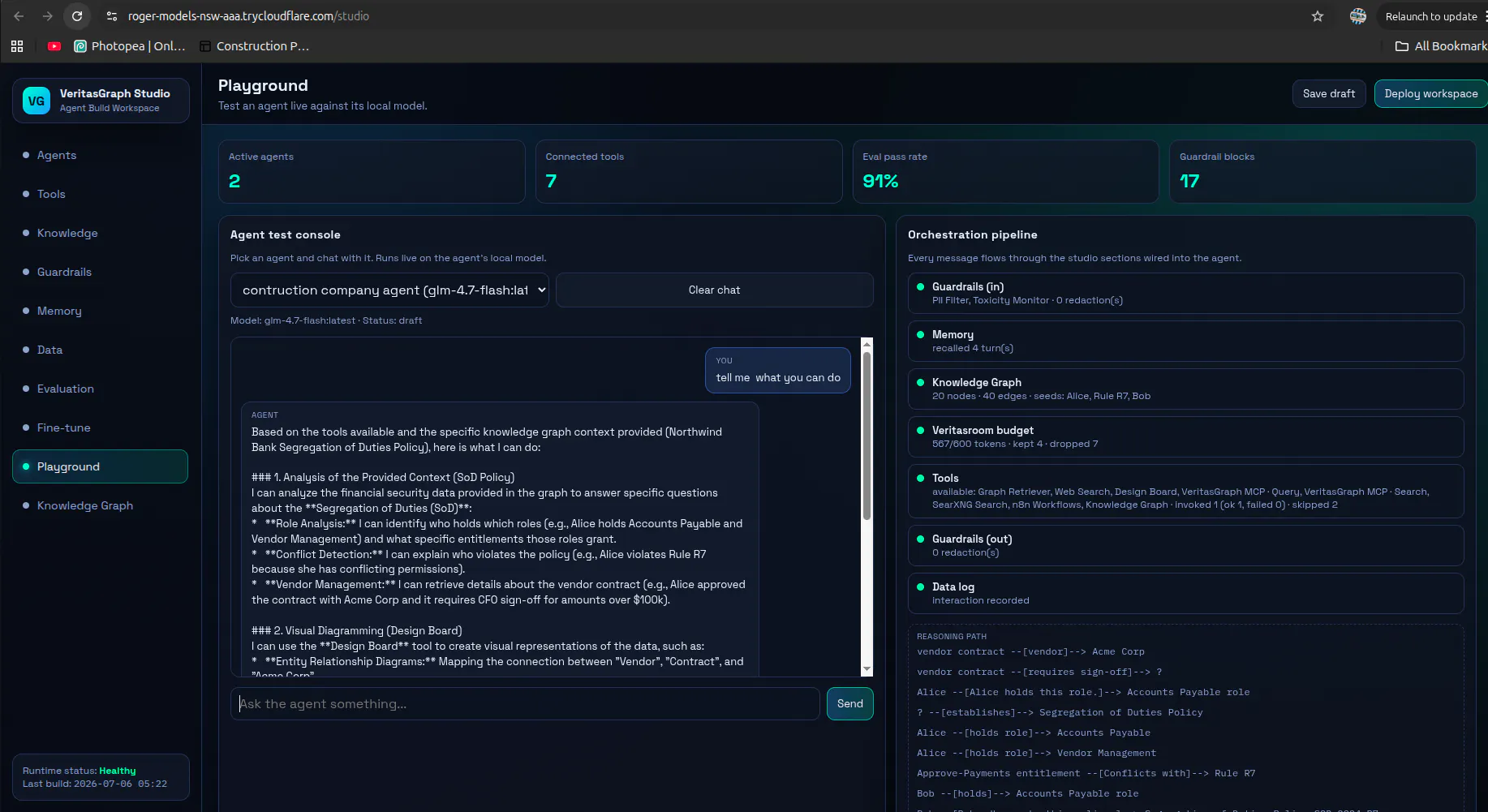Open Tools in sidebar
The image size is (1488, 812).
pyautogui.click(x=100, y=194)
